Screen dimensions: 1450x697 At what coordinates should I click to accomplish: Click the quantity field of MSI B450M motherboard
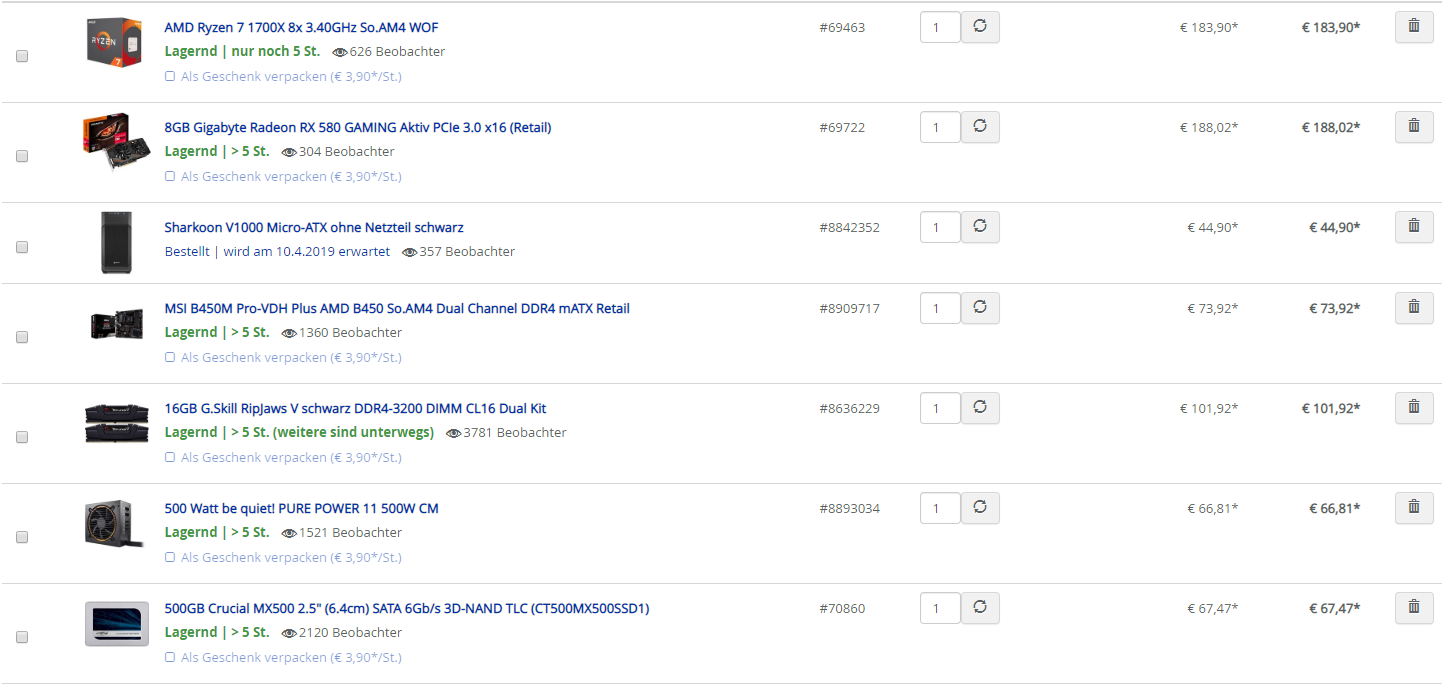pos(940,308)
